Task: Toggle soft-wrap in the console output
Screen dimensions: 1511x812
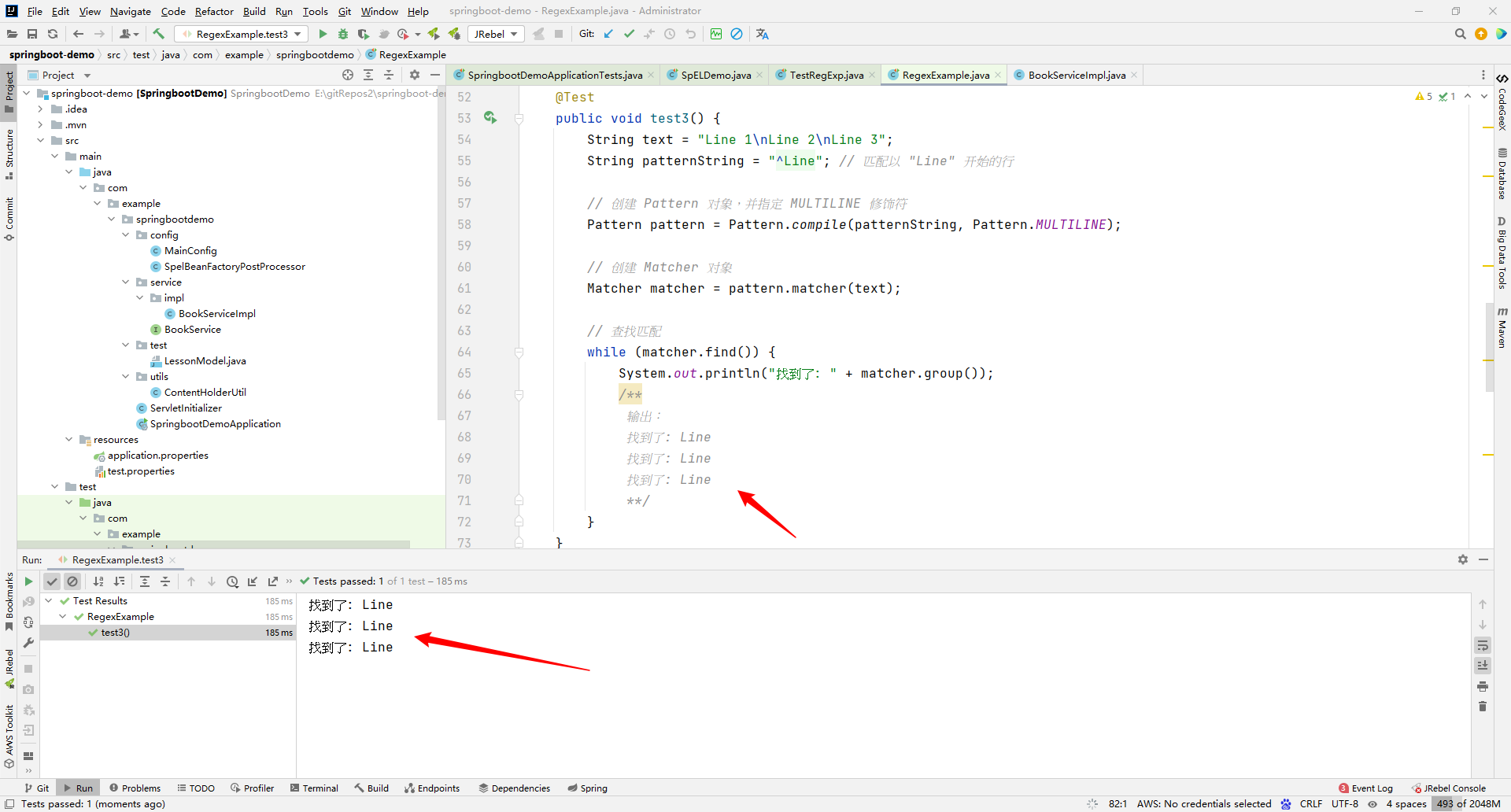Action: tap(1483, 645)
